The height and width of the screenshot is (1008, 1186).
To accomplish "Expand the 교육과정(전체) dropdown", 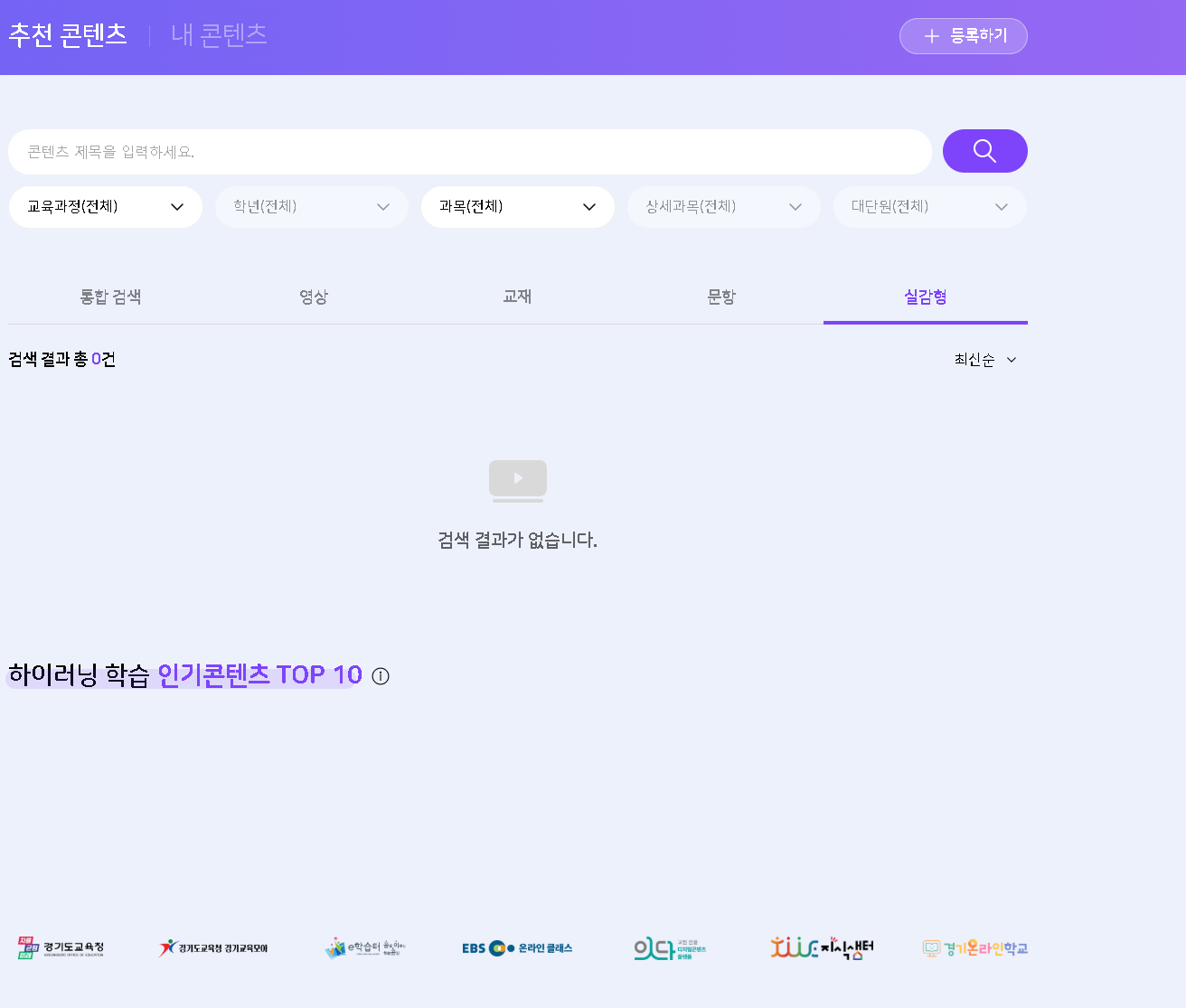I will pyautogui.click(x=106, y=207).
